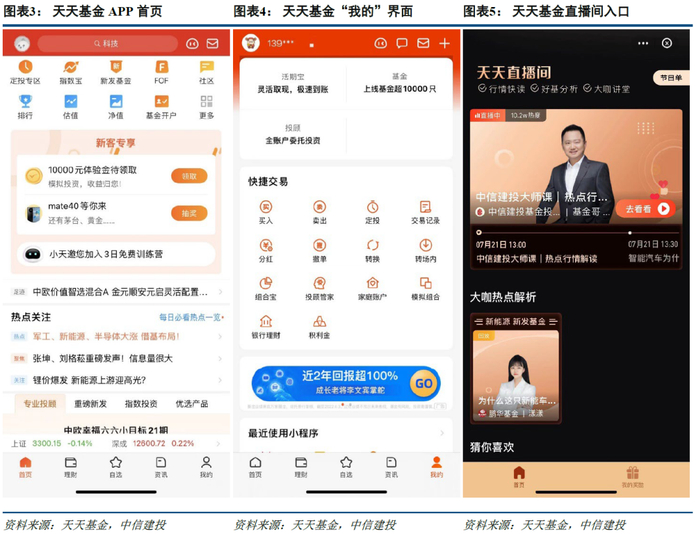
Task: Select 指数投资 tab
Action: coord(141,404)
